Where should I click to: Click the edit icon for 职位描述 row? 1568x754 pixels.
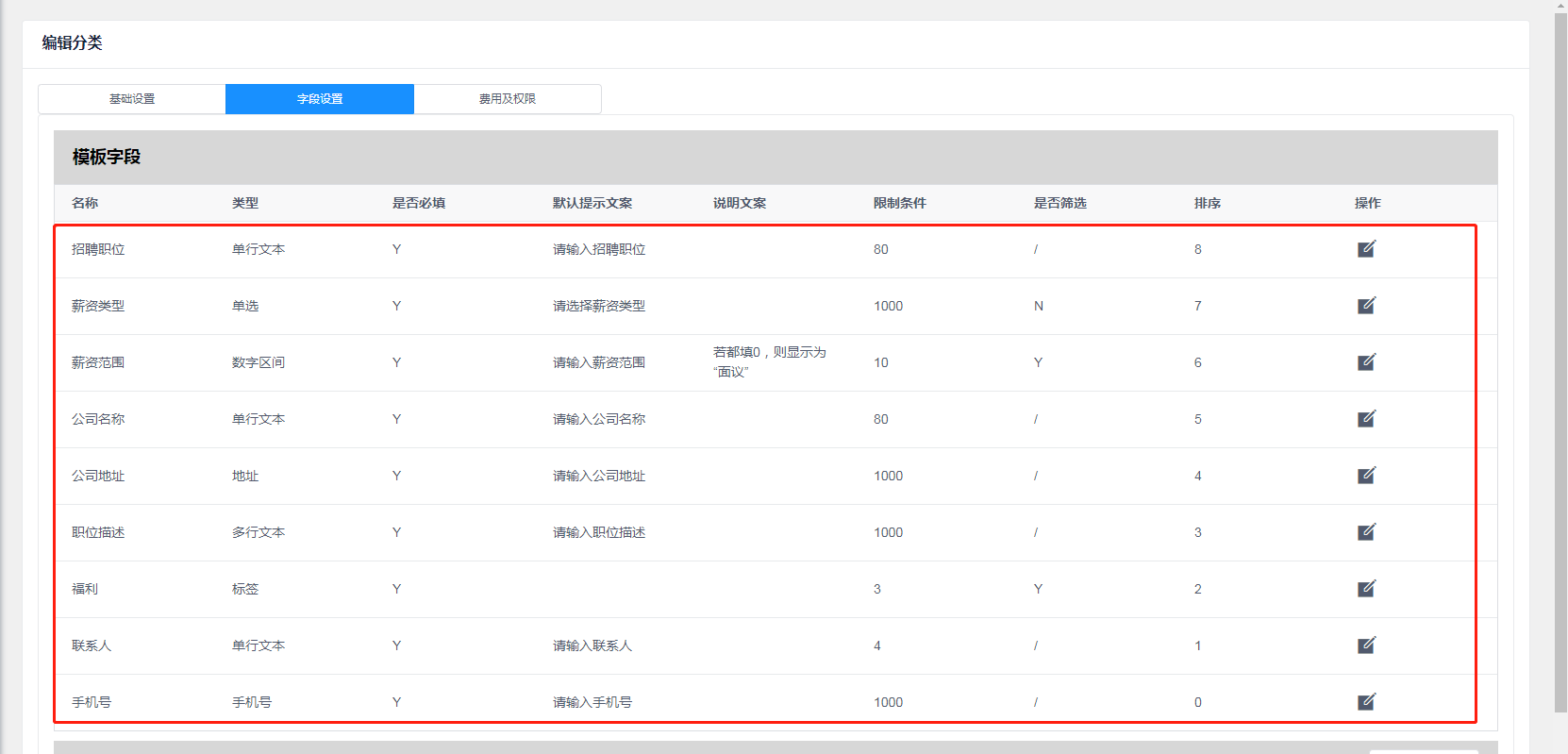1366,532
